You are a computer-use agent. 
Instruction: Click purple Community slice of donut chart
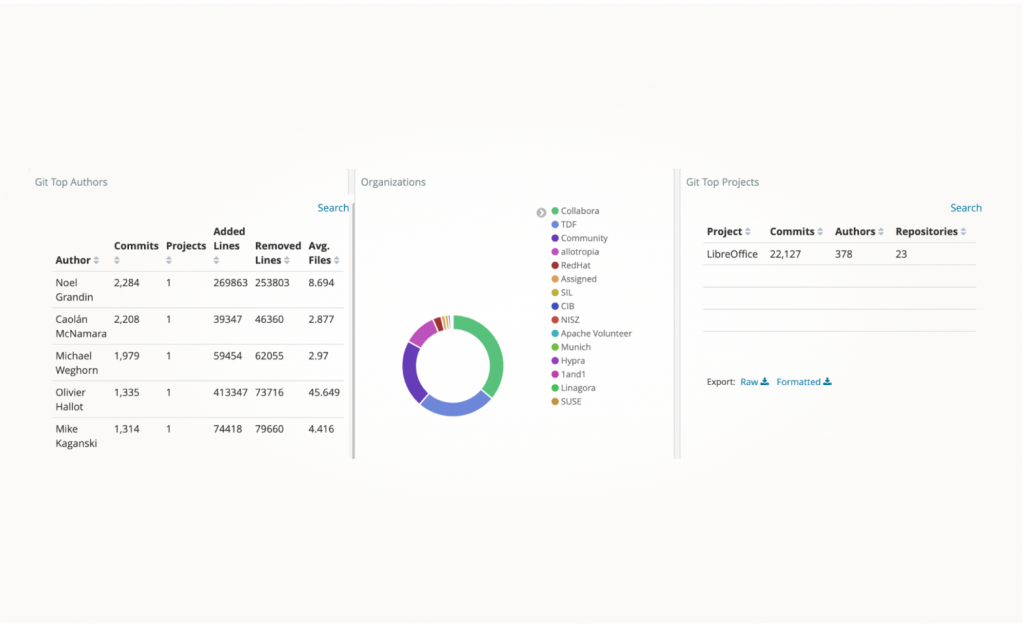click(x=410, y=373)
